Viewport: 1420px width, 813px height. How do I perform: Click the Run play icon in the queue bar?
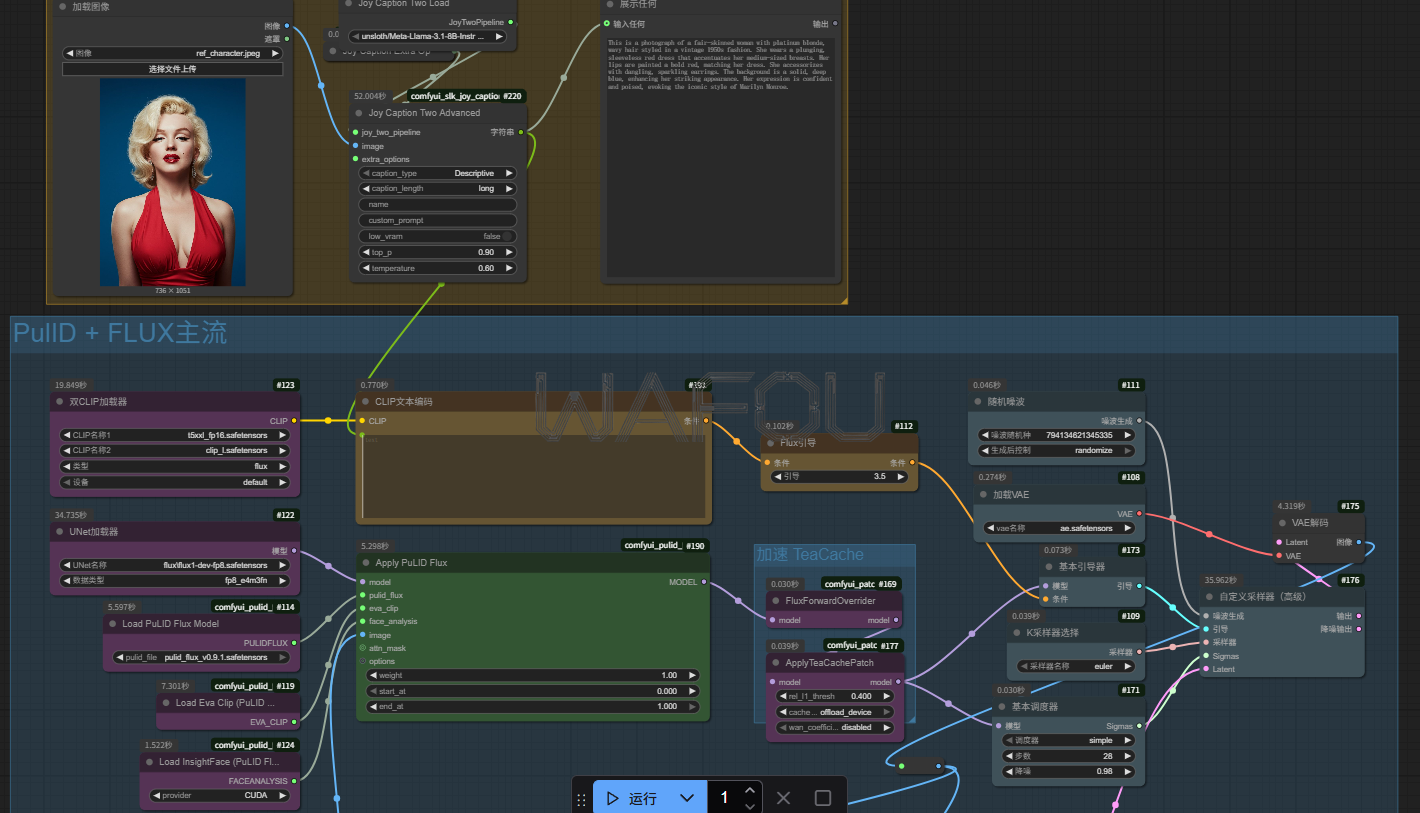click(x=613, y=798)
